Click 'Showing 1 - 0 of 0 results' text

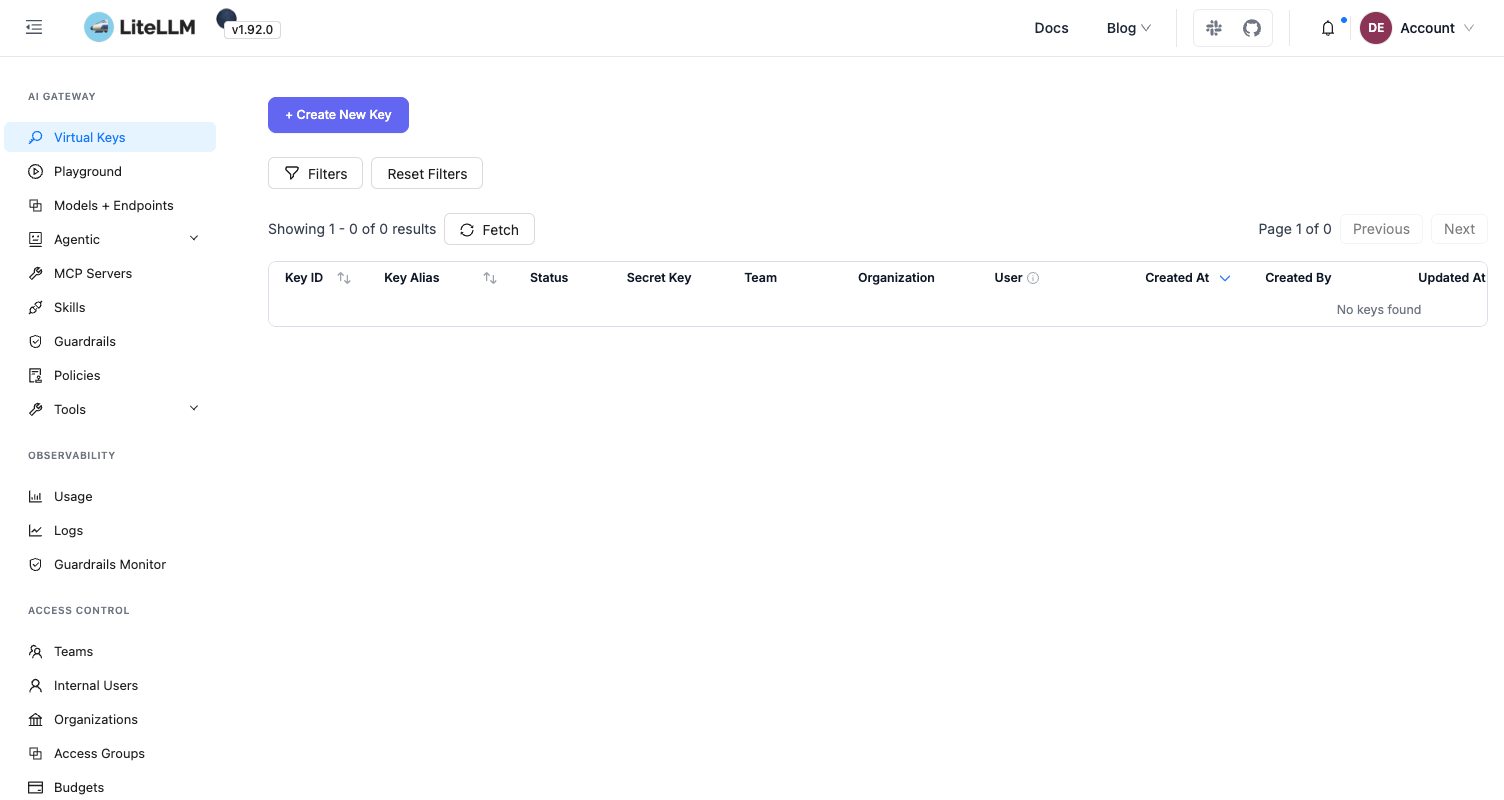352,229
